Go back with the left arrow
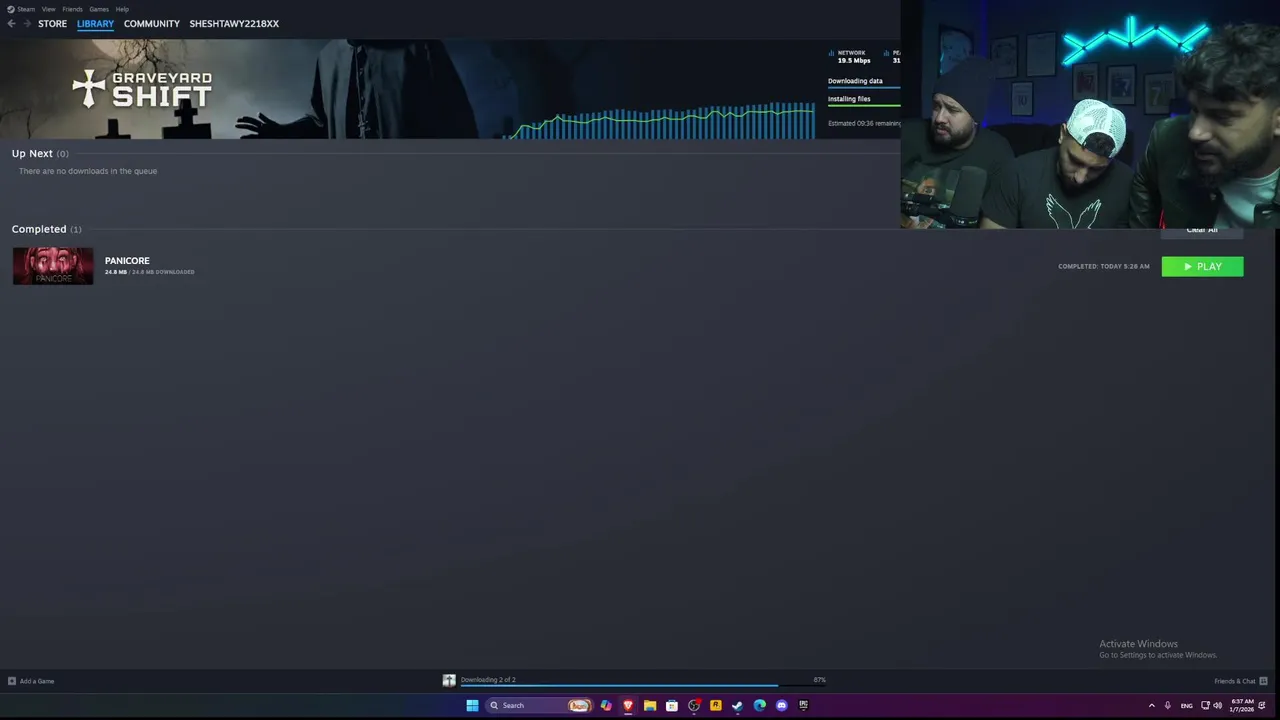 pos(11,24)
